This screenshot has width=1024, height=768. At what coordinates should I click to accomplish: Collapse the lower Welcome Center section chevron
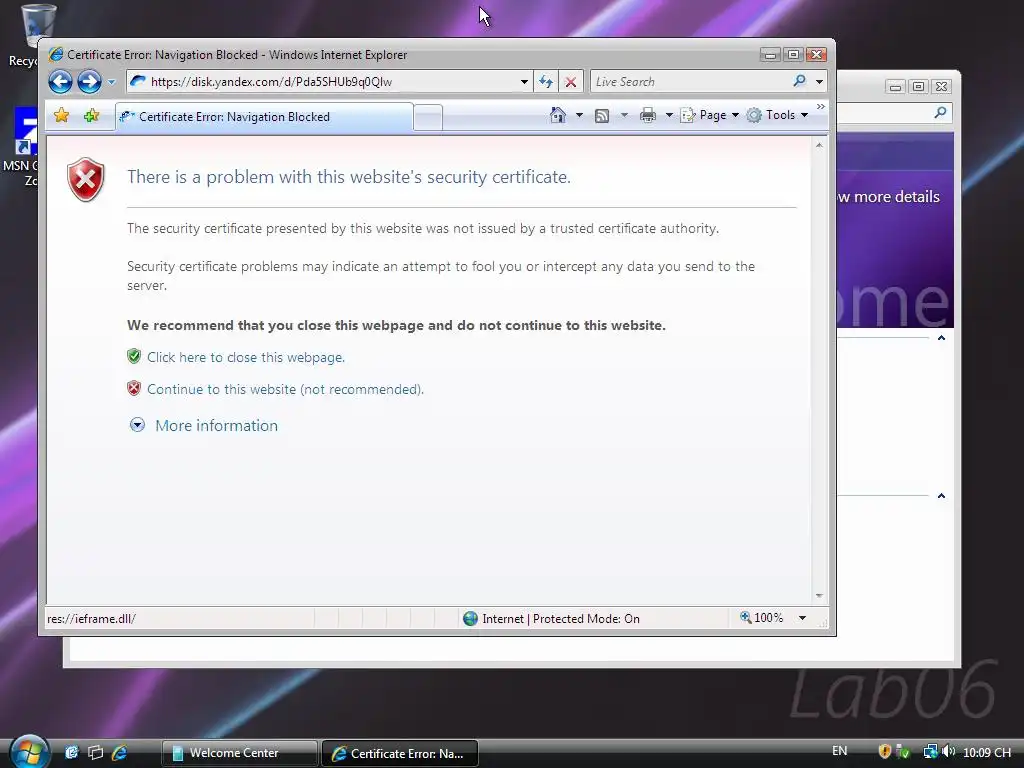[941, 496]
